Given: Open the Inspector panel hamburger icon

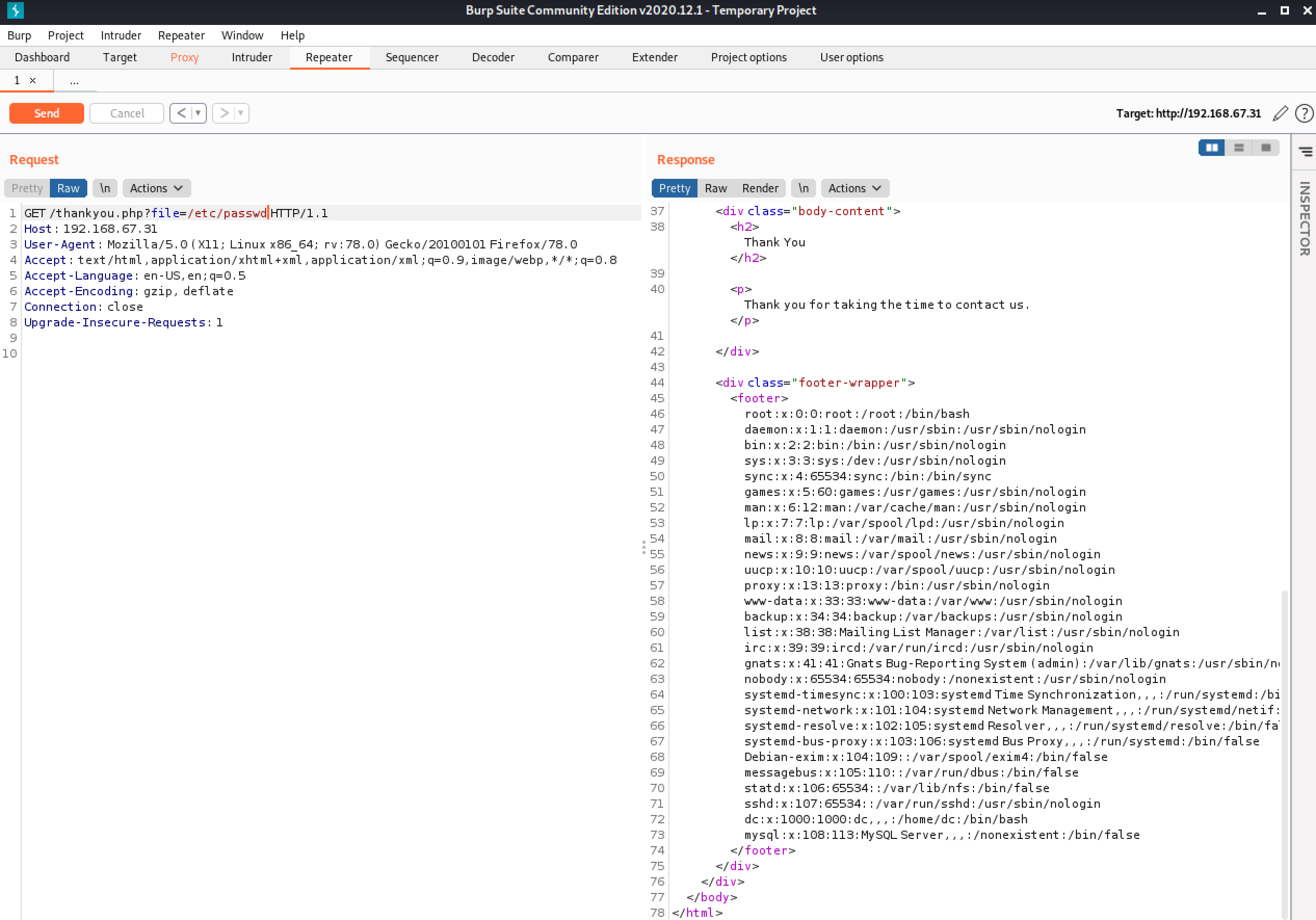Looking at the screenshot, I should coord(1305,151).
